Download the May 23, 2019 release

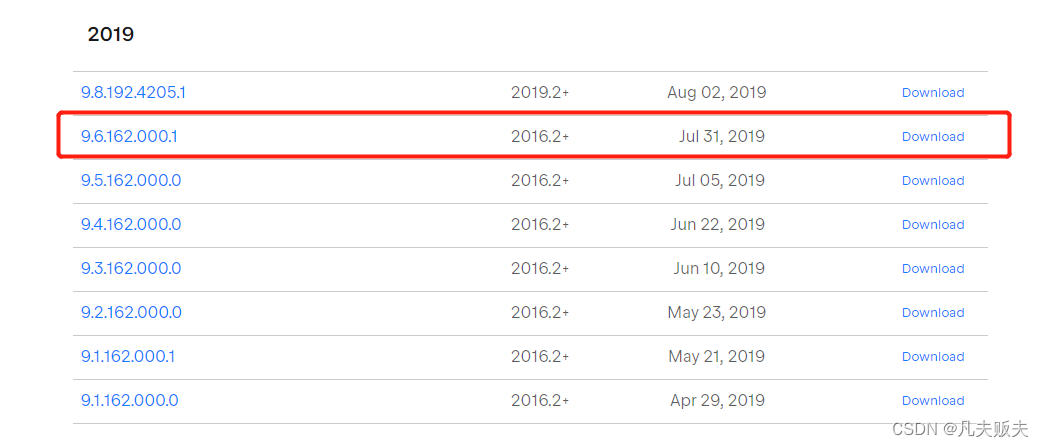pyautogui.click(x=933, y=312)
